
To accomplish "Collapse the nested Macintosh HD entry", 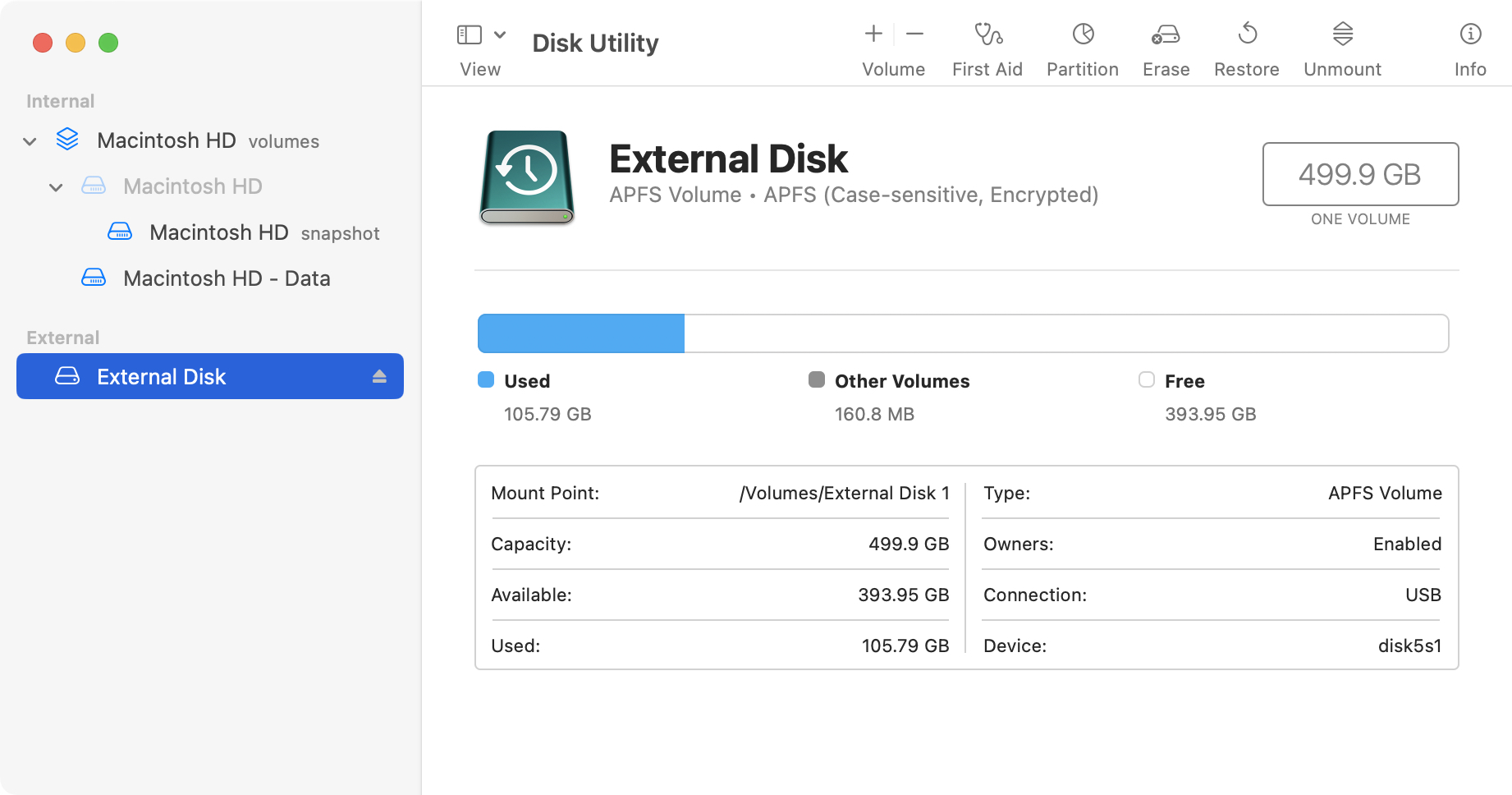I will [x=56, y=186].
